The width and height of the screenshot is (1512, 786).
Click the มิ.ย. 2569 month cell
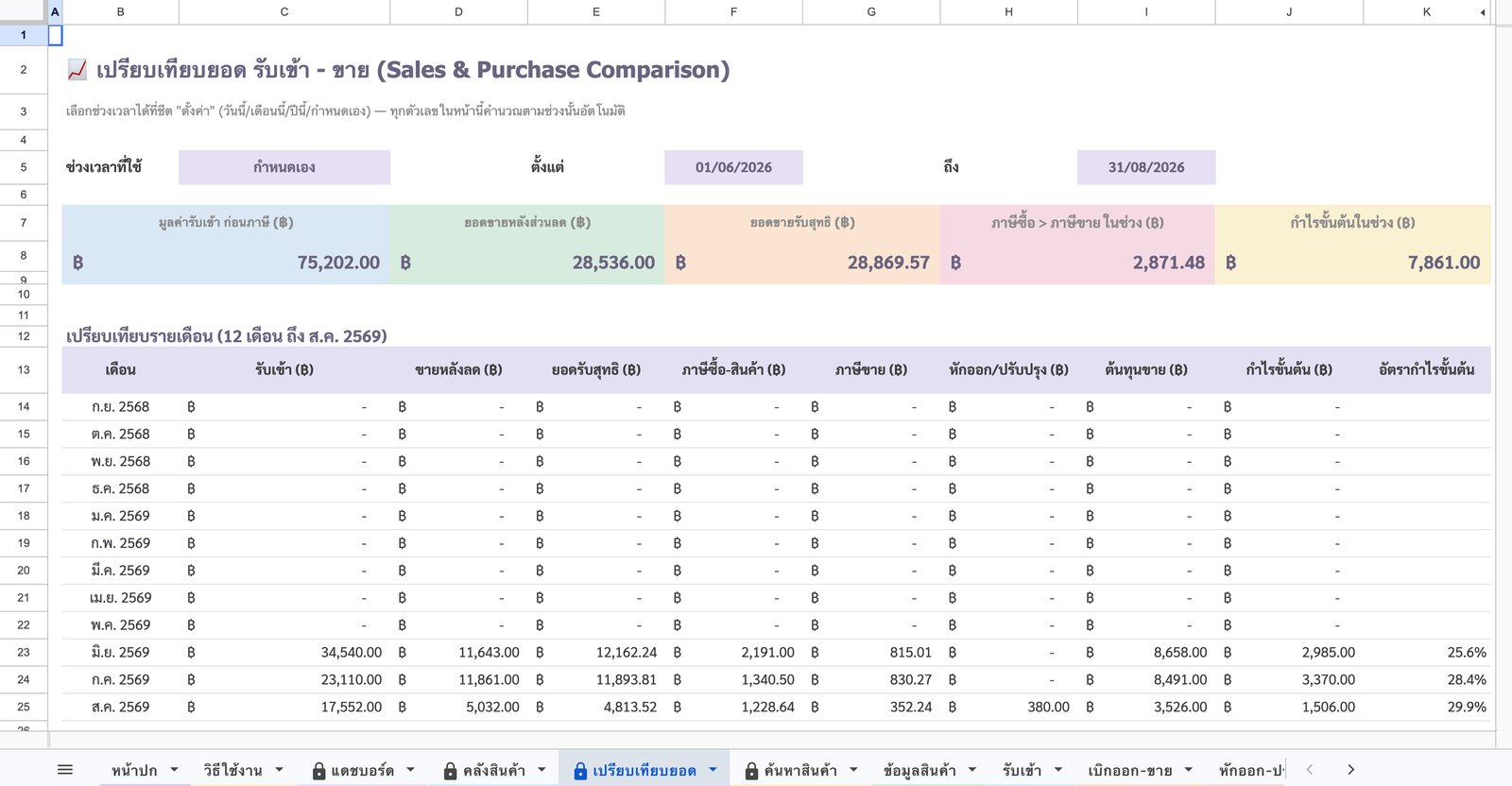point(120,652)
